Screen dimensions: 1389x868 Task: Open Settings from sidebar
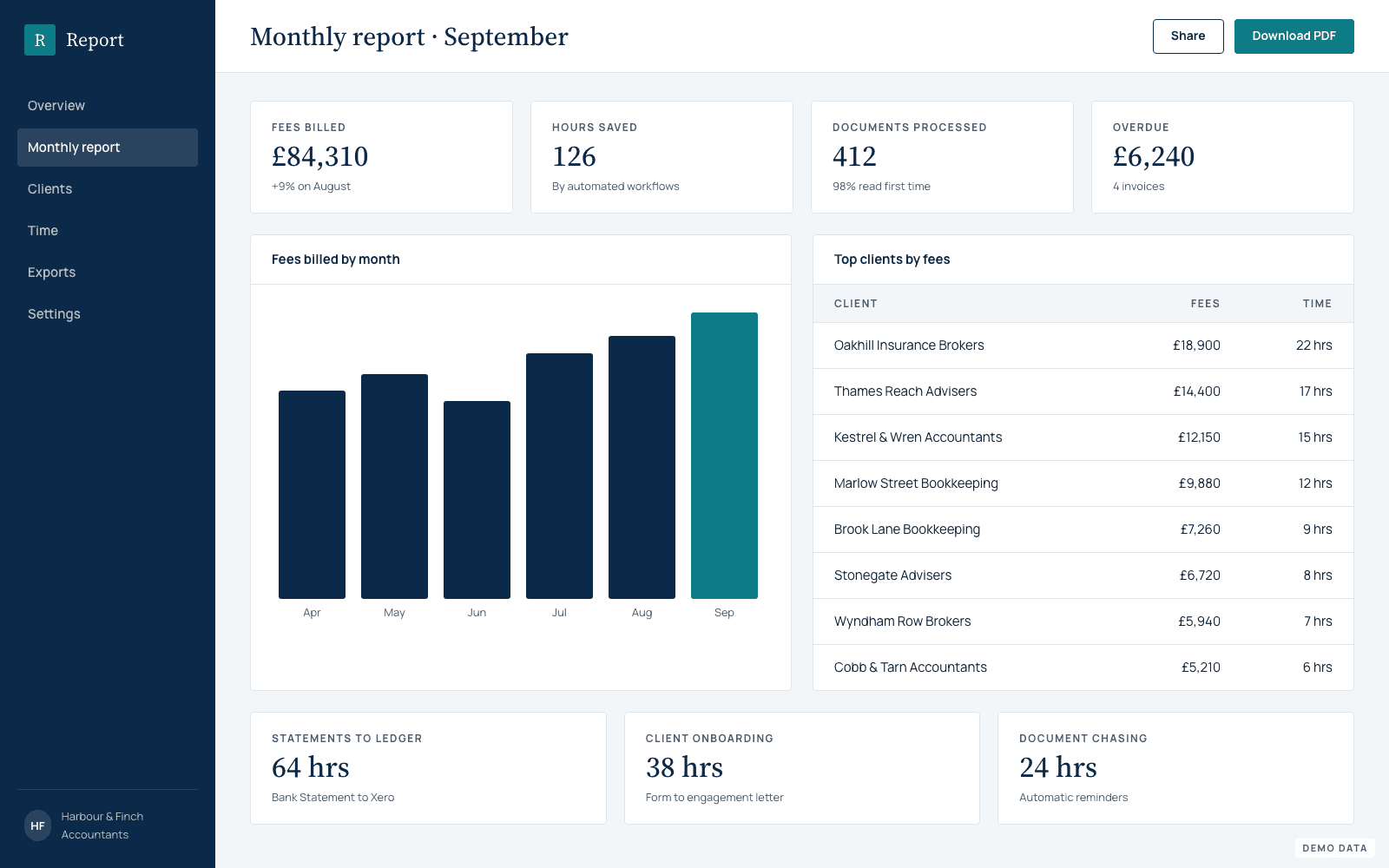pyautogui.click(x=108, y=314)
